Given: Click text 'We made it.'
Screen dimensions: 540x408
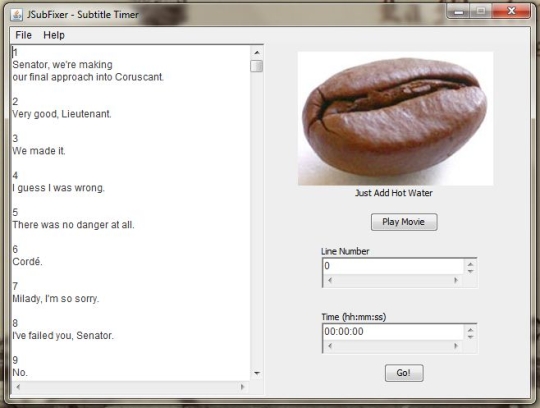Looking at the screenshot, I should pyautogui.click(x=39, y=151).
